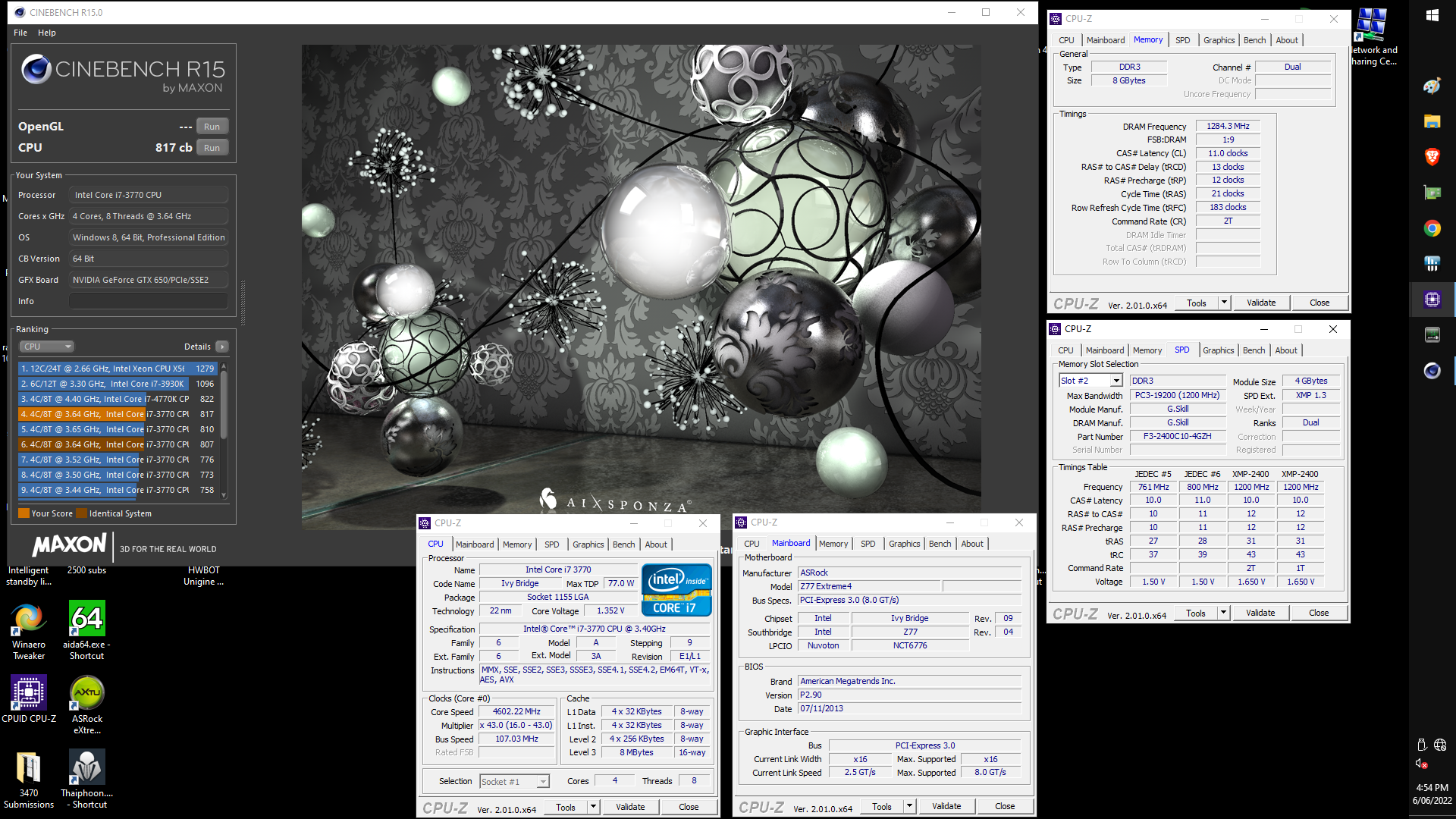
Task: Open the About tab in Memory CPU-Z window
Action: (x=1286, y=40)
